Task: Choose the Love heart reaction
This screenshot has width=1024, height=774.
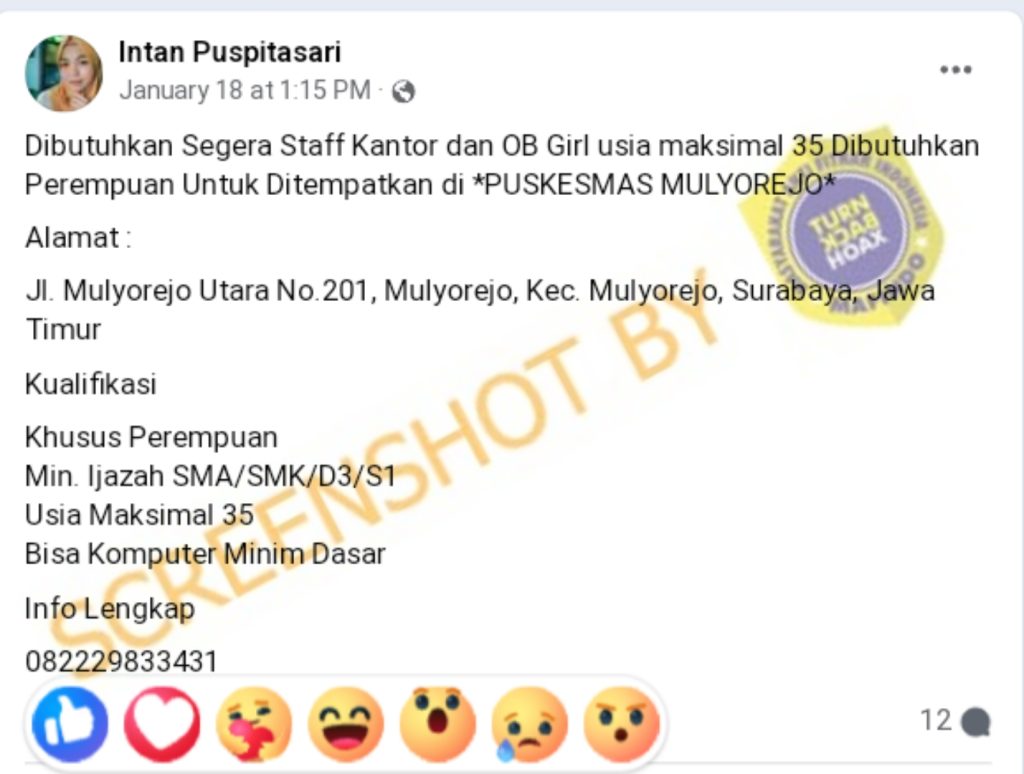Action: (162, 724)
